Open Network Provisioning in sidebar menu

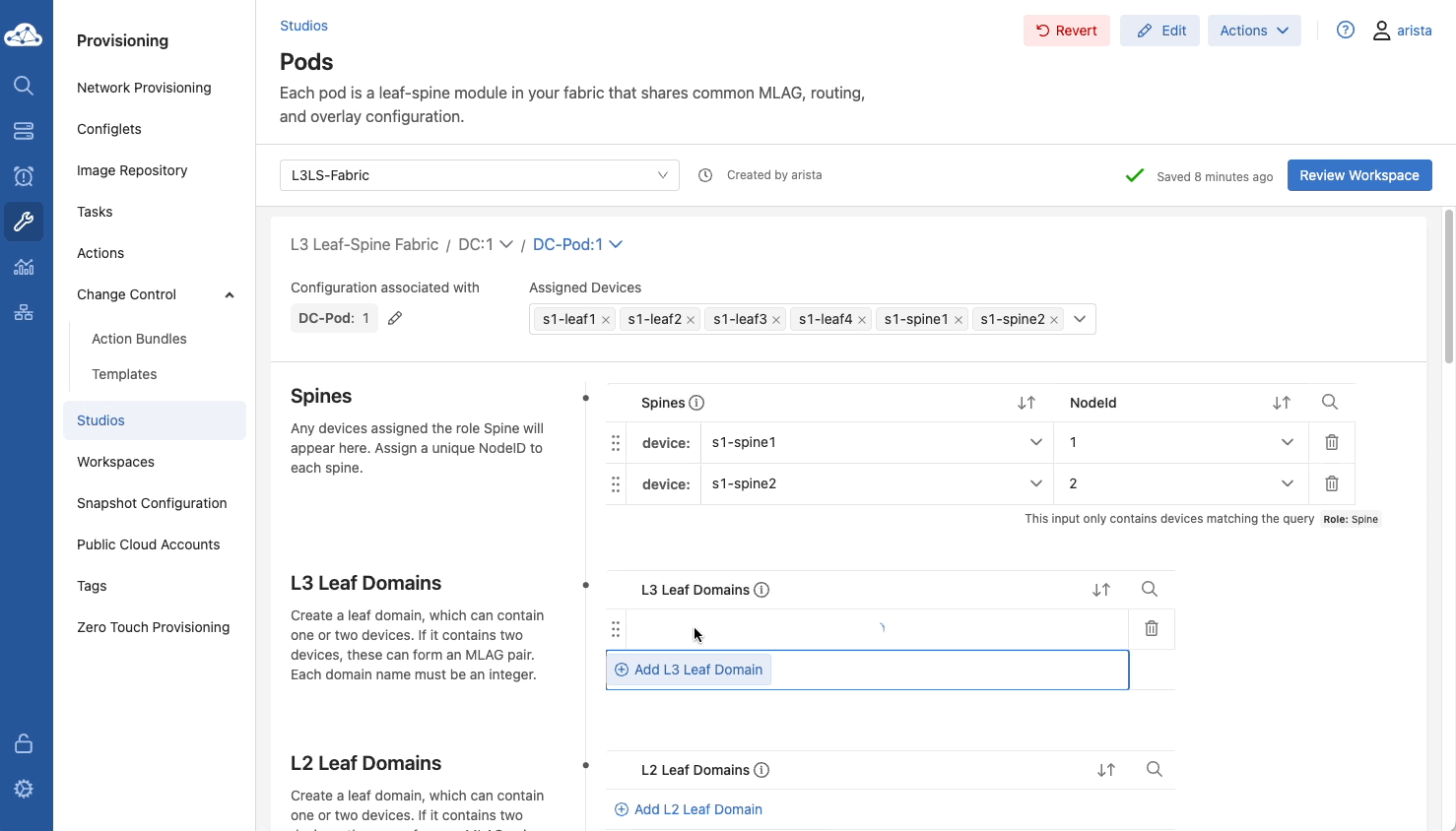(144, 88)
